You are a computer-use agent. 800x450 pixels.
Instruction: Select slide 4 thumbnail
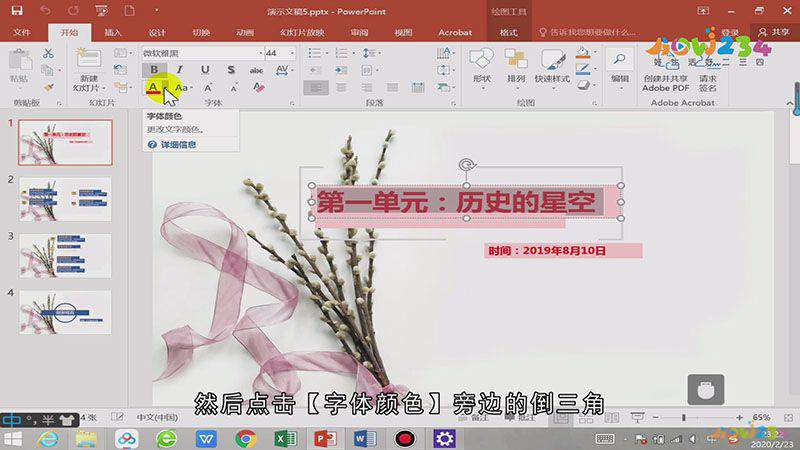pos(65,313)
